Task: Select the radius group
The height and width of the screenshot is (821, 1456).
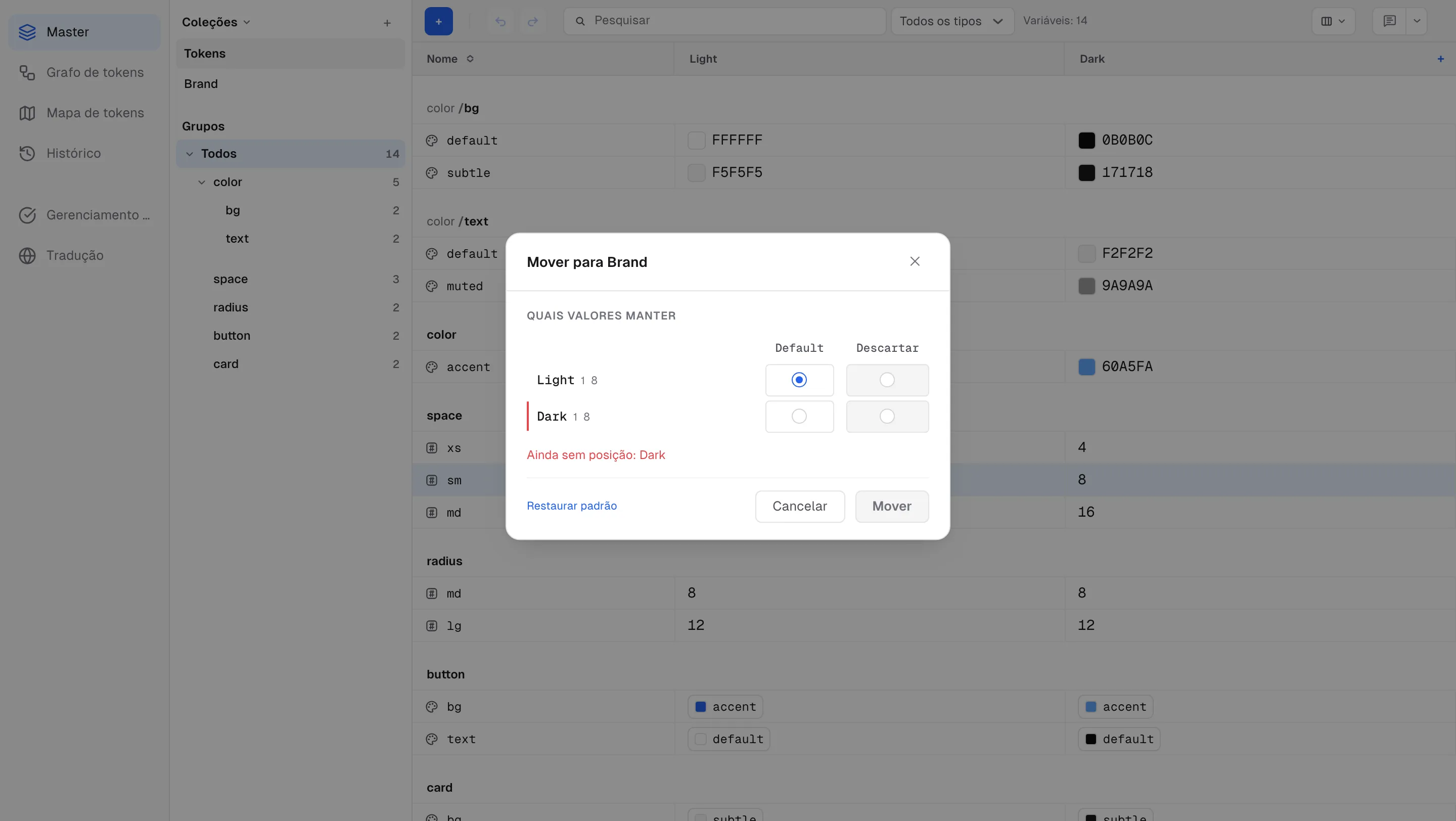Action: click(291, 307)
